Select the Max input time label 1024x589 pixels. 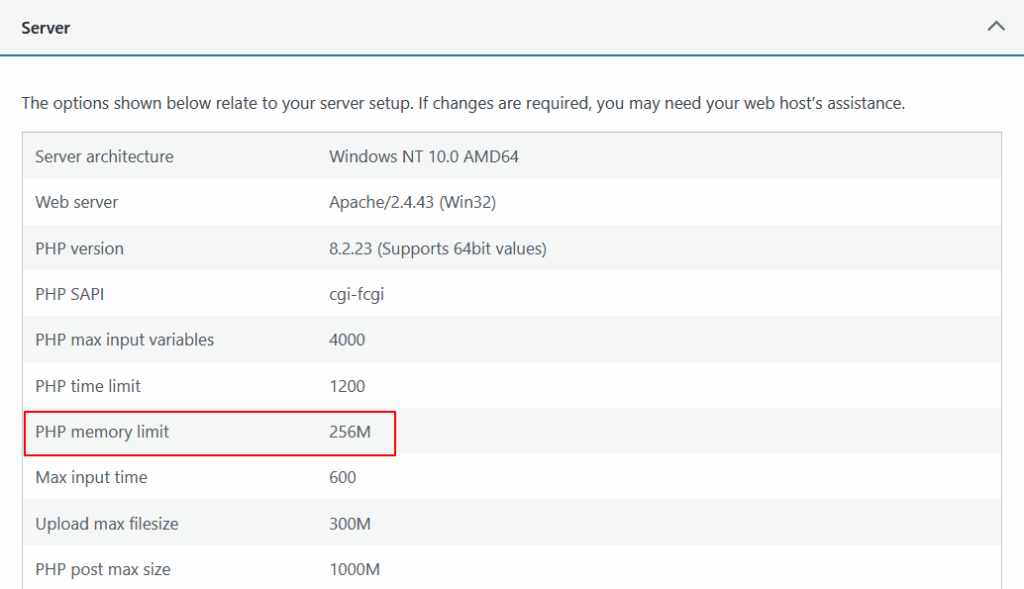point(91,478)
